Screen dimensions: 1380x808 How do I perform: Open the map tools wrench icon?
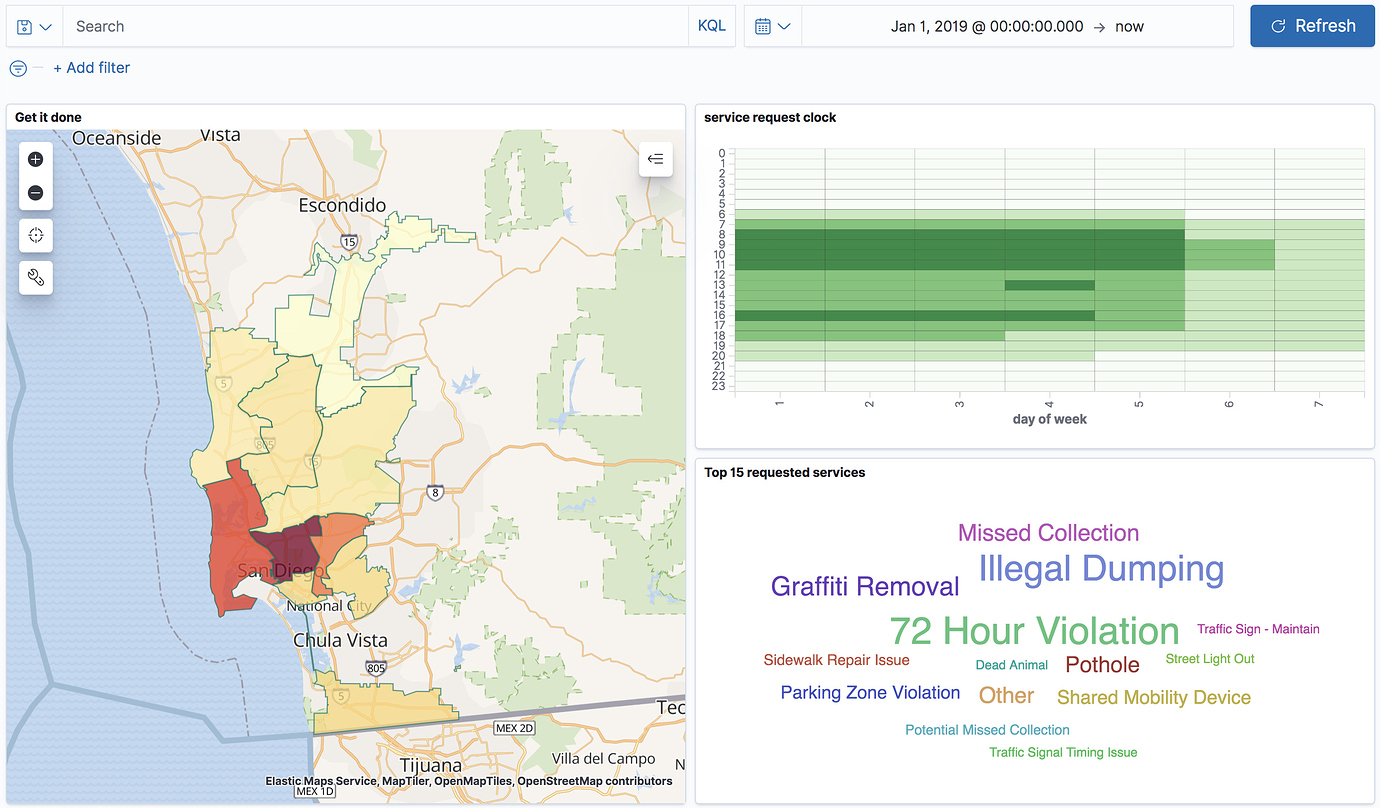click(x=35, y=277)
